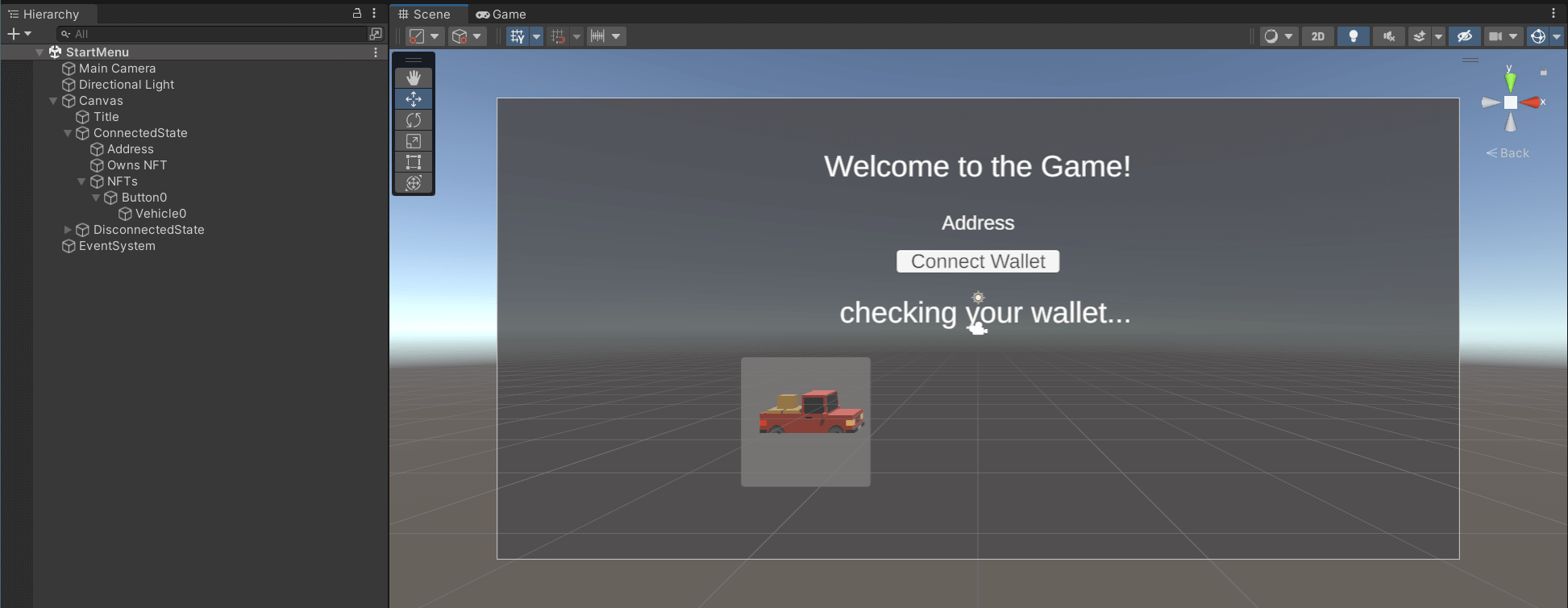The height and width of the screenshot is (608, 1568).
Task: Click the tool handle pivot position icon
Action: [417, 36]
